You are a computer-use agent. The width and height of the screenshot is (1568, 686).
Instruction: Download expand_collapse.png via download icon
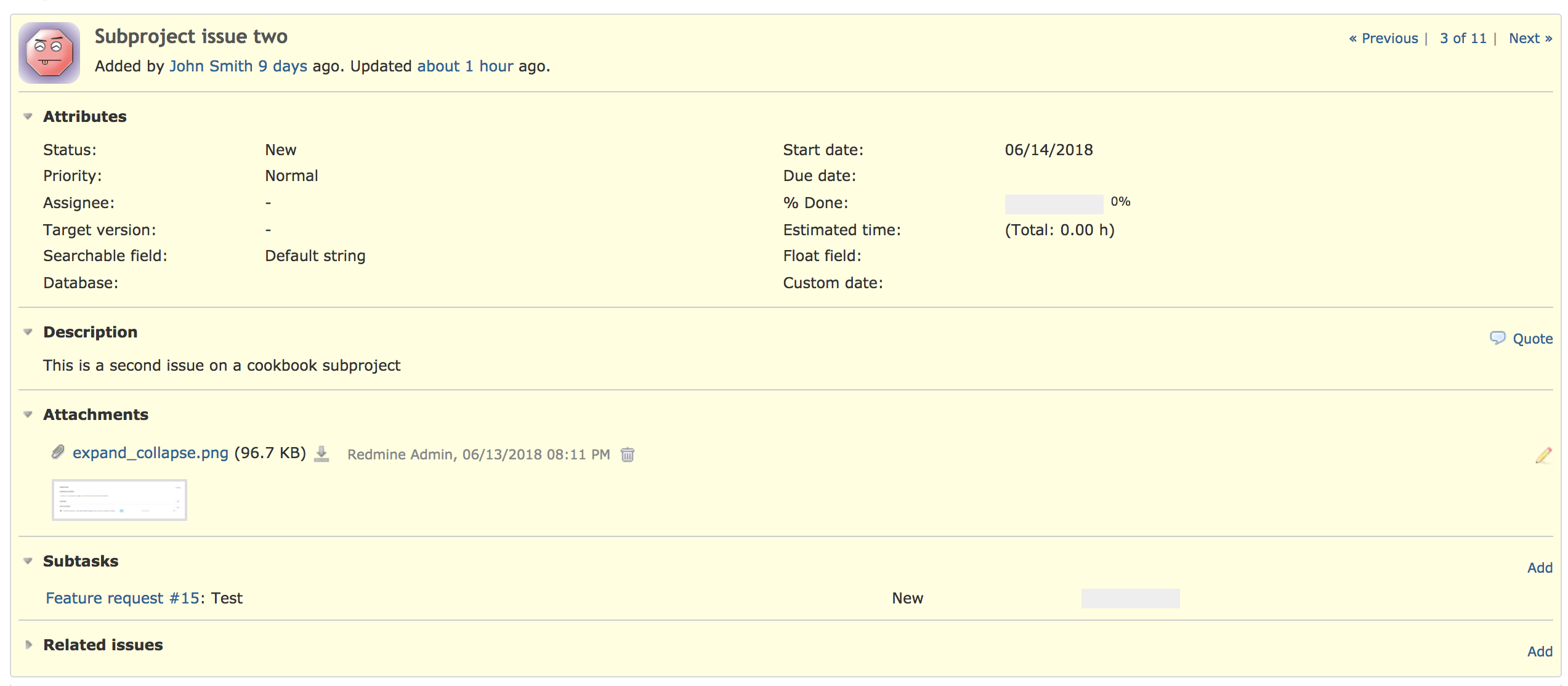(x=321, y=454)
